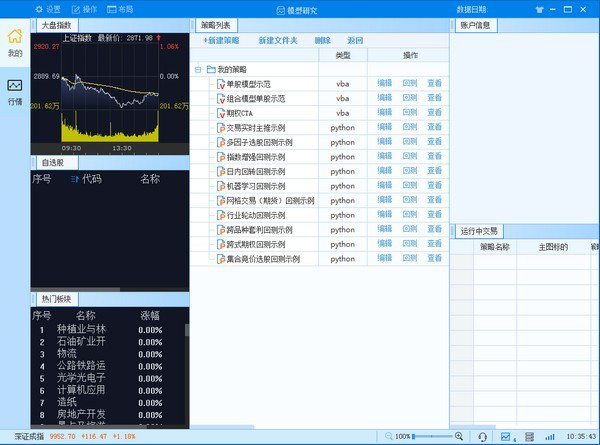This screenshot has height=445, width=600.
Task: Open the 操作 menu in title bar
Action: pyautogui.click(x=85, y=9)
